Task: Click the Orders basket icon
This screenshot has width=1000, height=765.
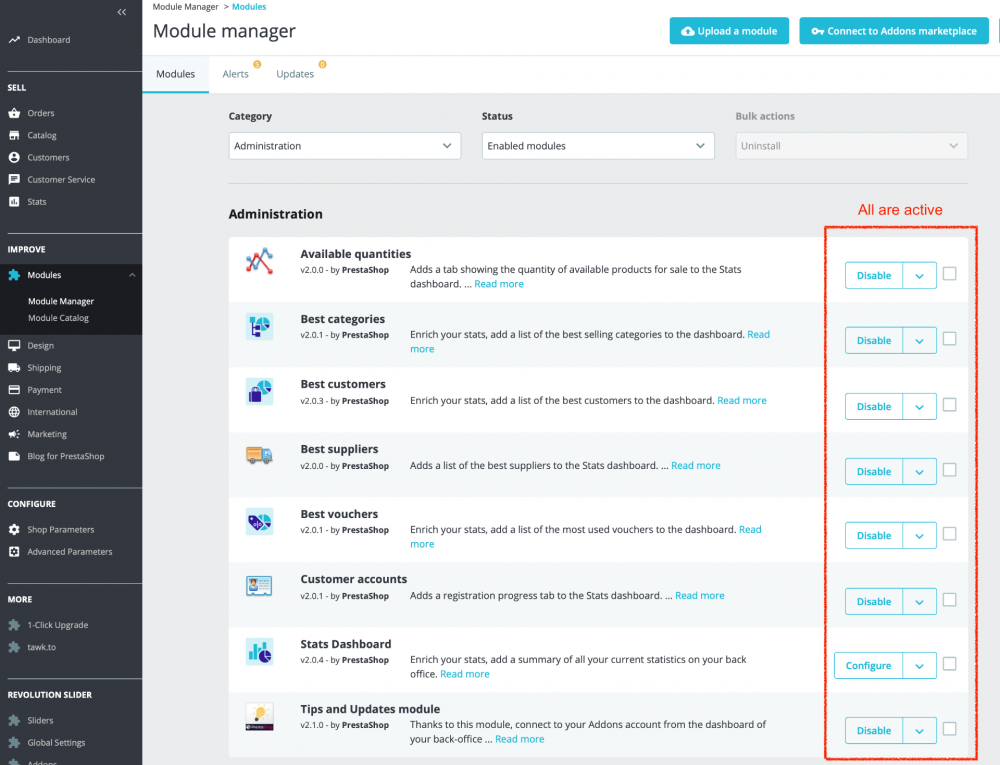Action: pyautogui.click(x=14, y=113)
